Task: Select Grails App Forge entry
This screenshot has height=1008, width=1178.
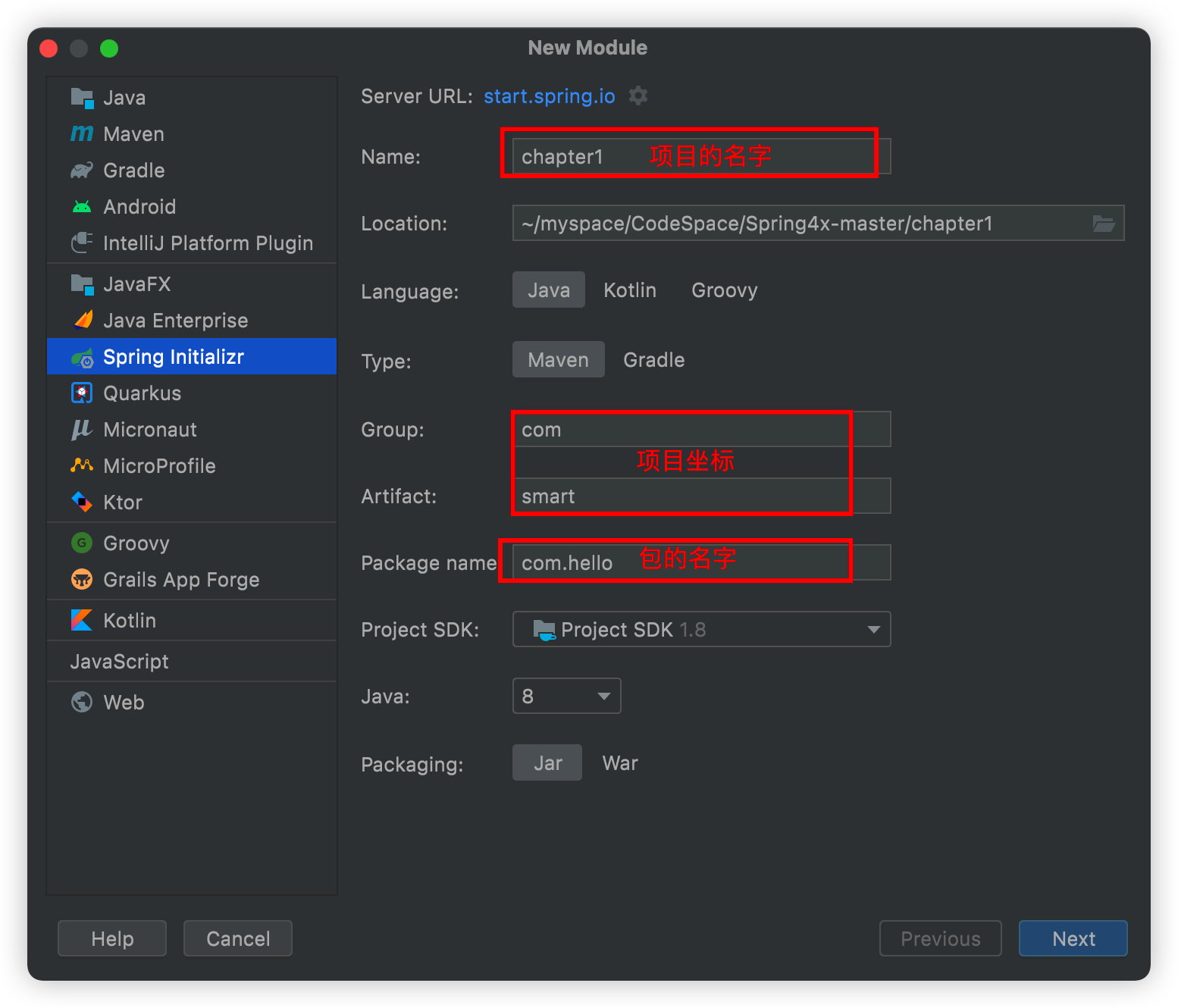Action: (x=192, y=580)
